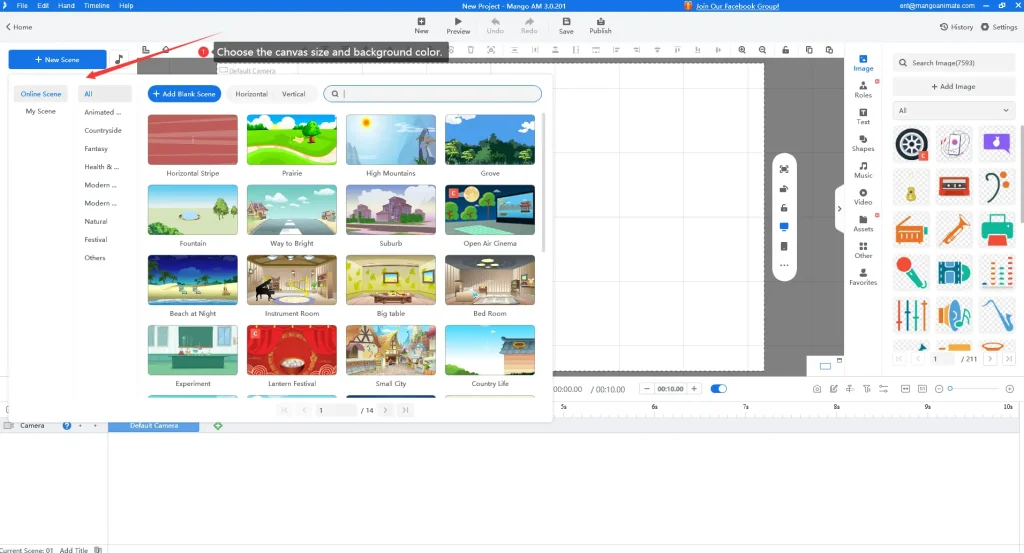The height and width of the screenshot is (553, 1024).
Task: Open the Assets panel
Action: click(863, 223)
